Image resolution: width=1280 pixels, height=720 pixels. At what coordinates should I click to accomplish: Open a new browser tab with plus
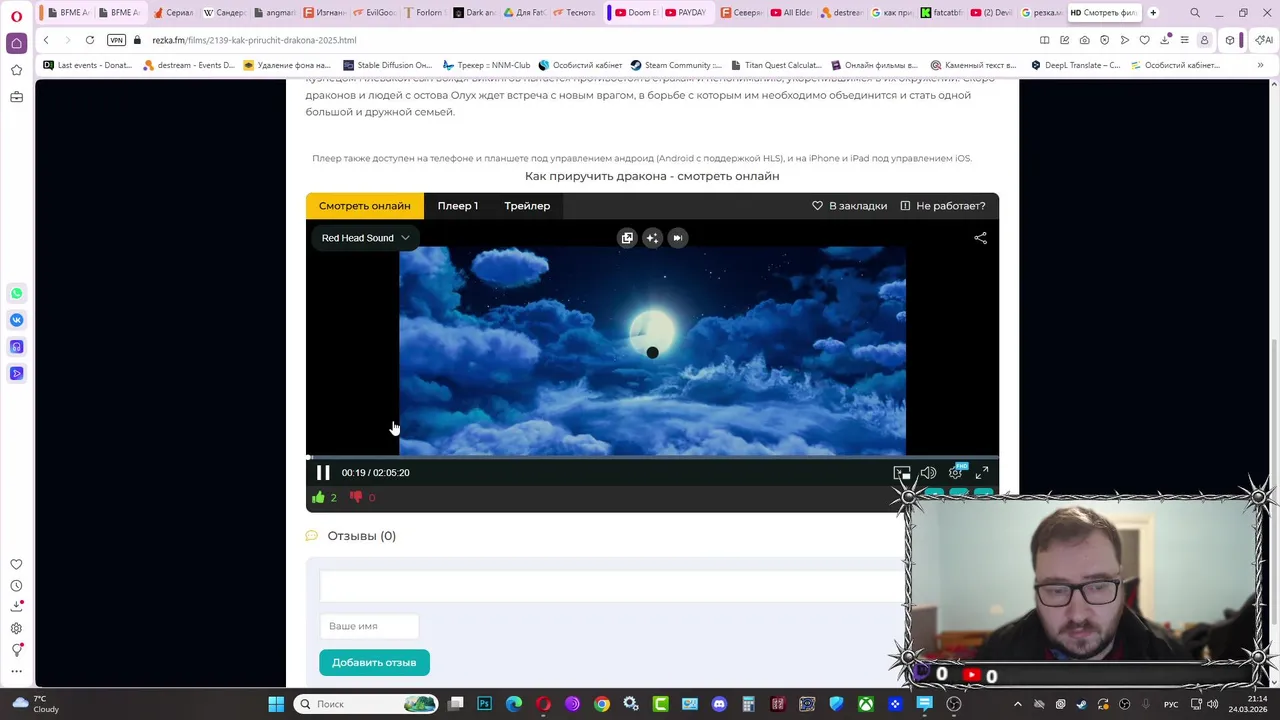(1153, 13)
